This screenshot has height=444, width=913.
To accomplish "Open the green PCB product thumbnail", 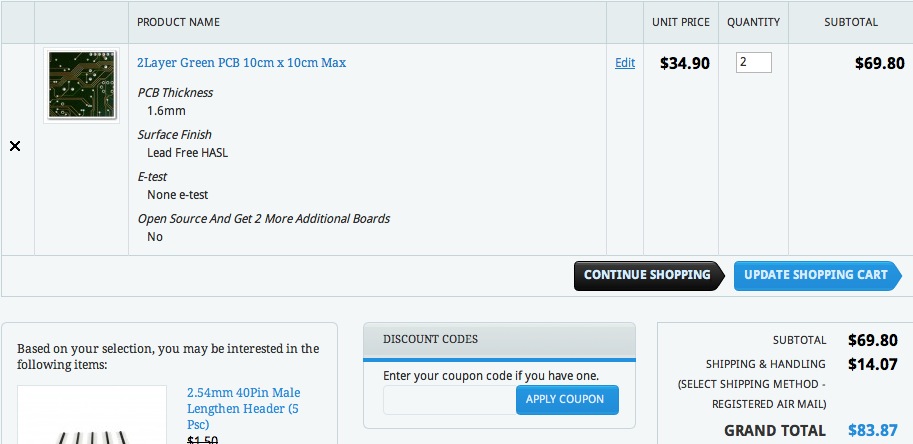I will (x=81, y=86).
